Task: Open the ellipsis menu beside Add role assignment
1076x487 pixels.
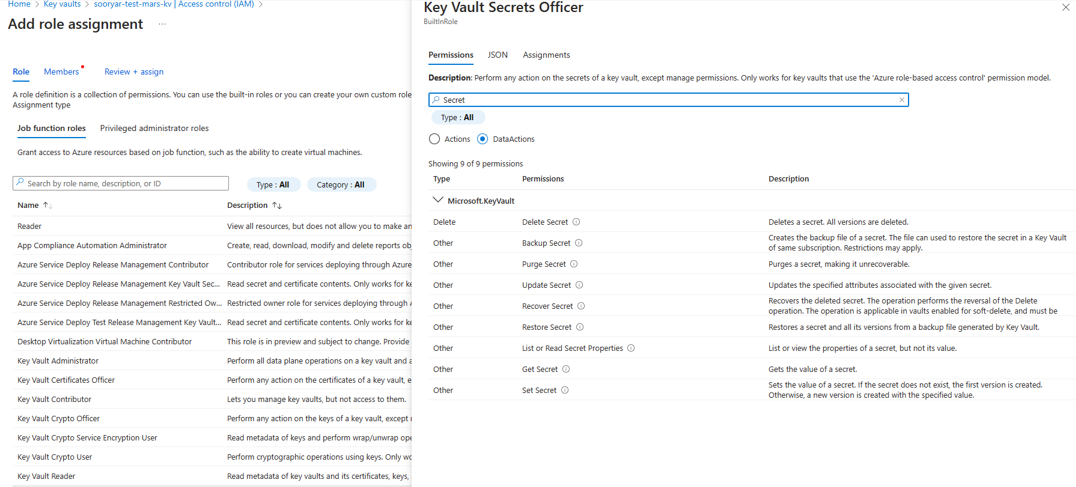Action: (162, 24)
